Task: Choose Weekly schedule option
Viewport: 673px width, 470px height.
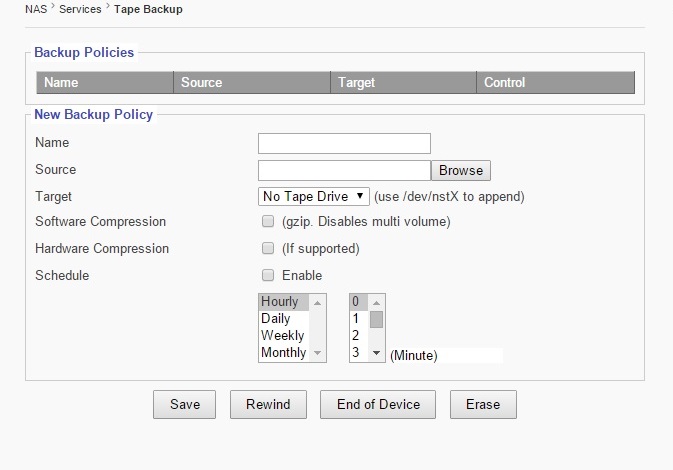Action: 283,336
